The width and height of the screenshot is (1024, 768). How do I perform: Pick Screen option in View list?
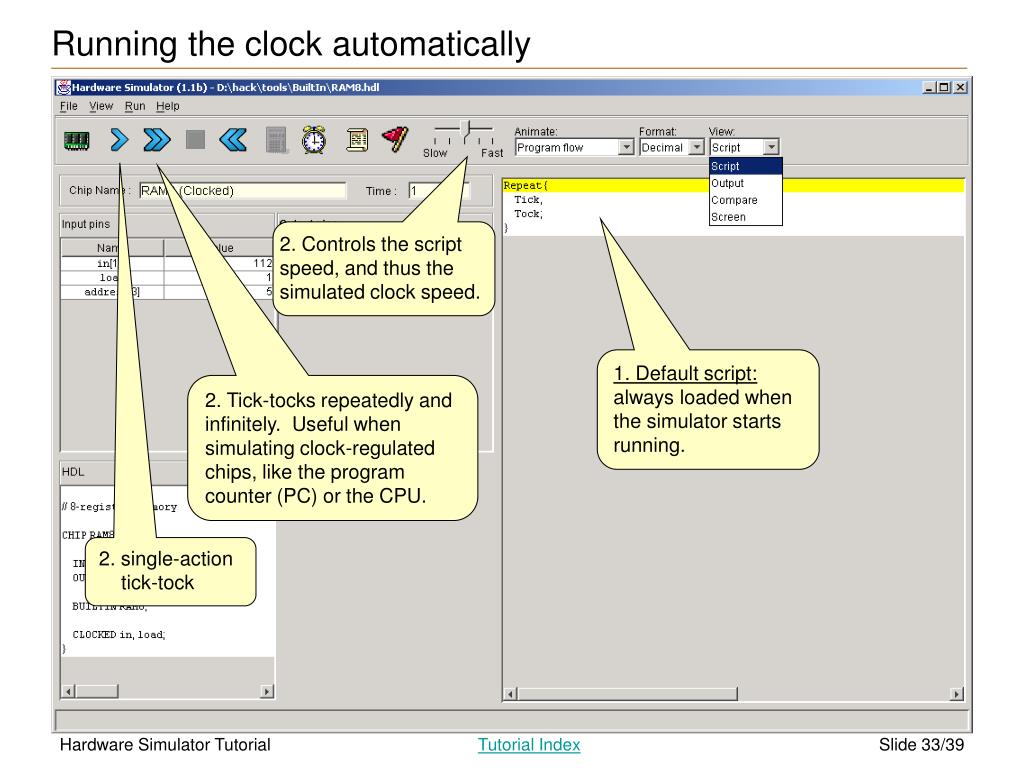pos(745,217)
